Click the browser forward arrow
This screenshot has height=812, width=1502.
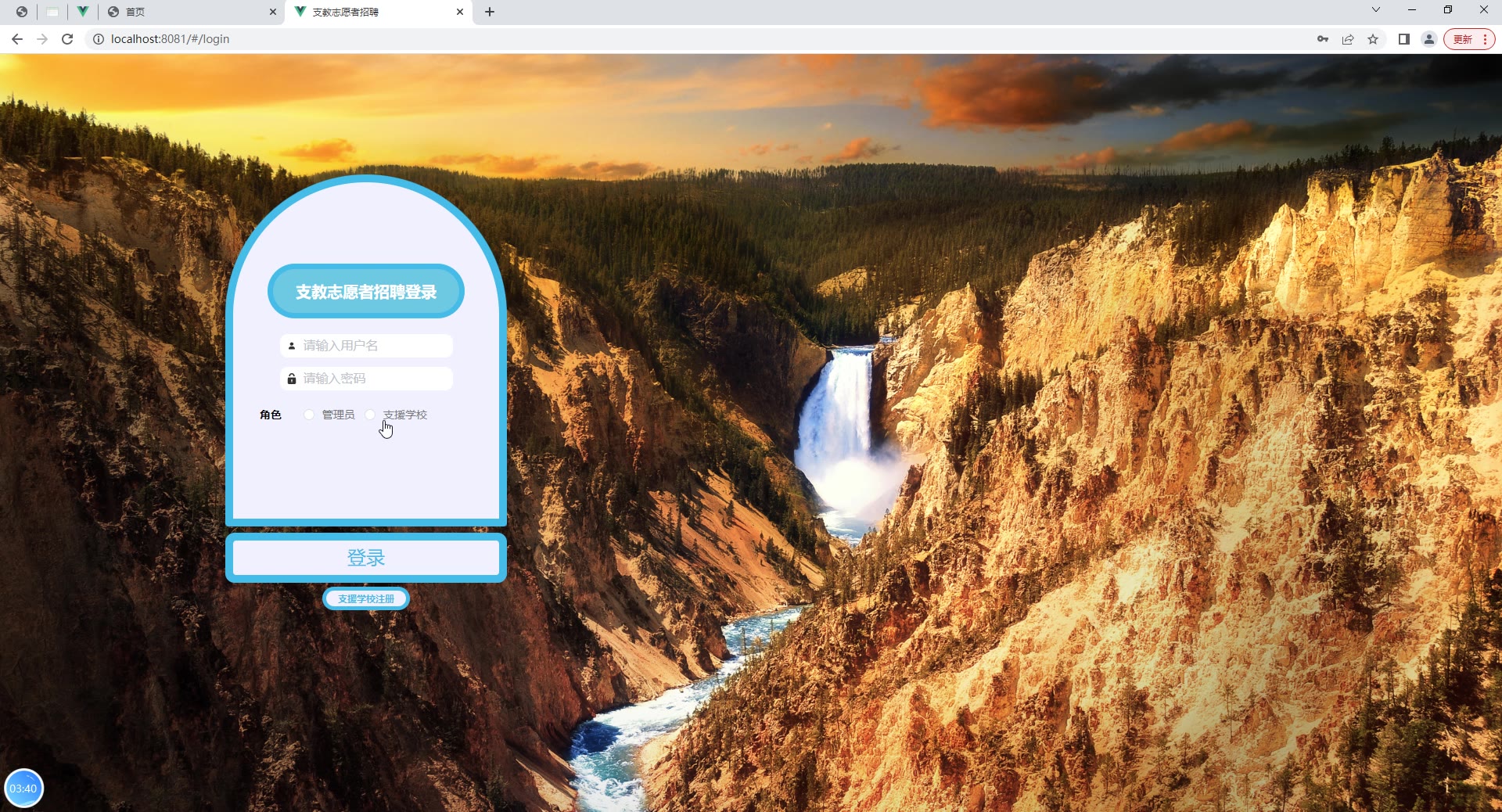click(42, 39)
